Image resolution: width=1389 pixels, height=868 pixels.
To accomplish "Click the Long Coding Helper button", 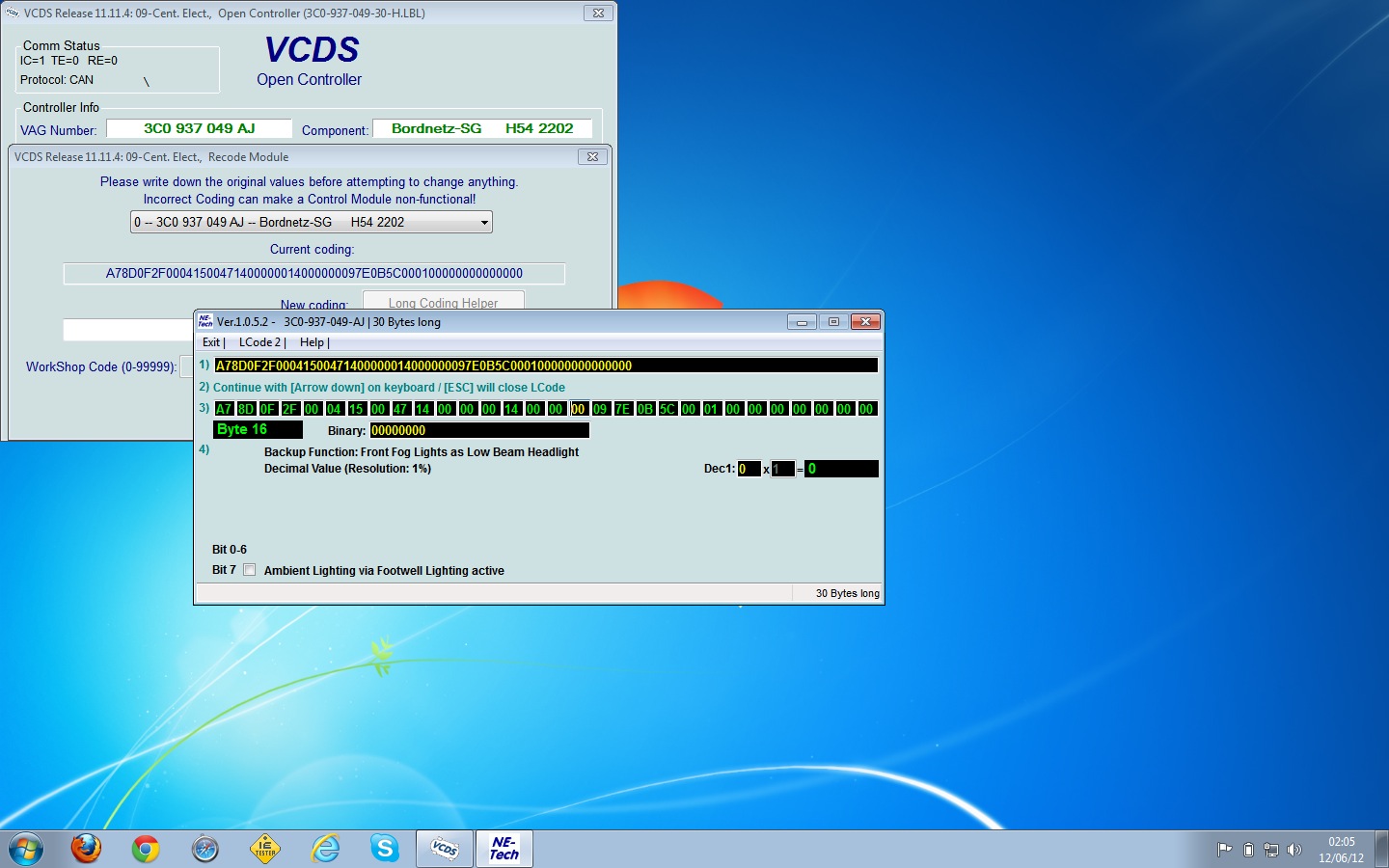I will coord(444,301).
